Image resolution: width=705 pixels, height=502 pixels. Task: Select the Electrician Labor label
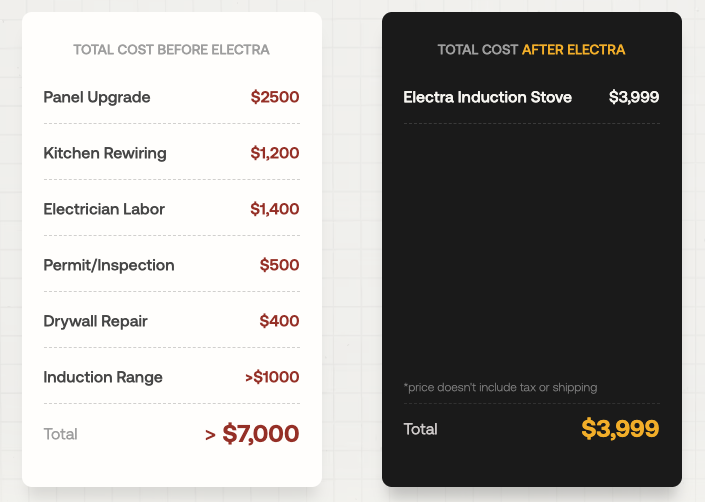(x=104, y=209)
